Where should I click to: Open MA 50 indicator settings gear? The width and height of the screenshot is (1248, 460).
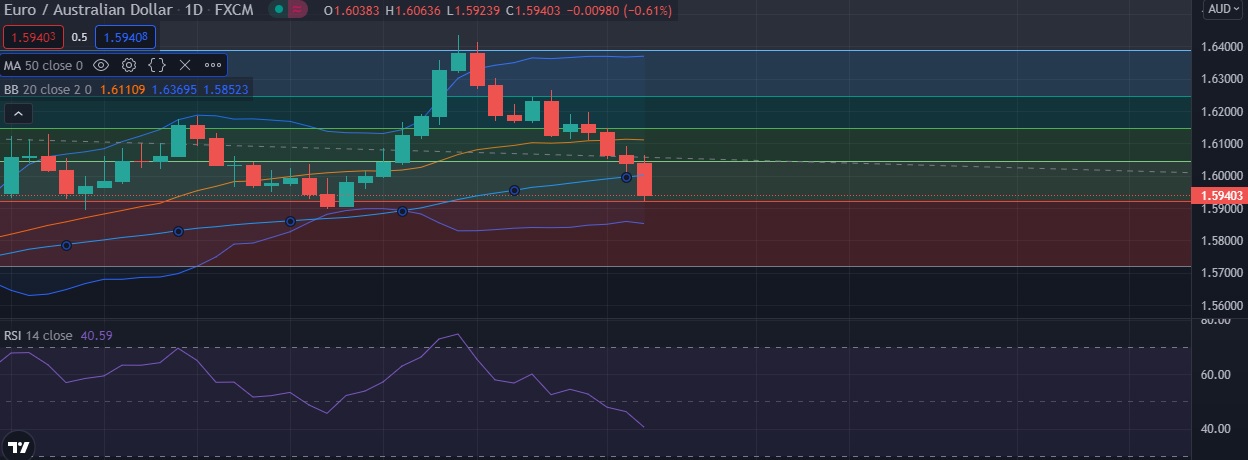tap(129, 65)
